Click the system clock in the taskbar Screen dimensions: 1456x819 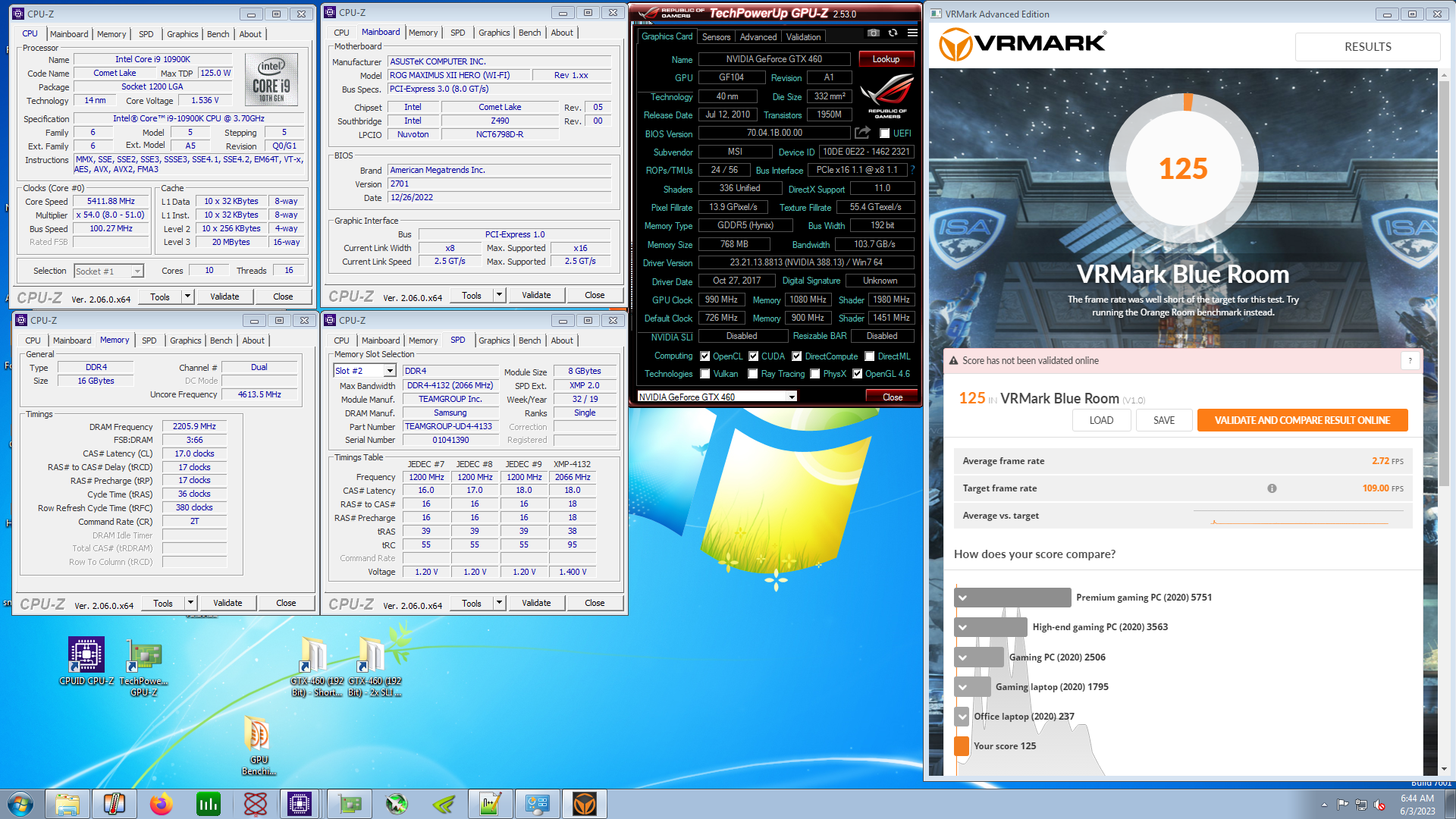pos(1417,805)
